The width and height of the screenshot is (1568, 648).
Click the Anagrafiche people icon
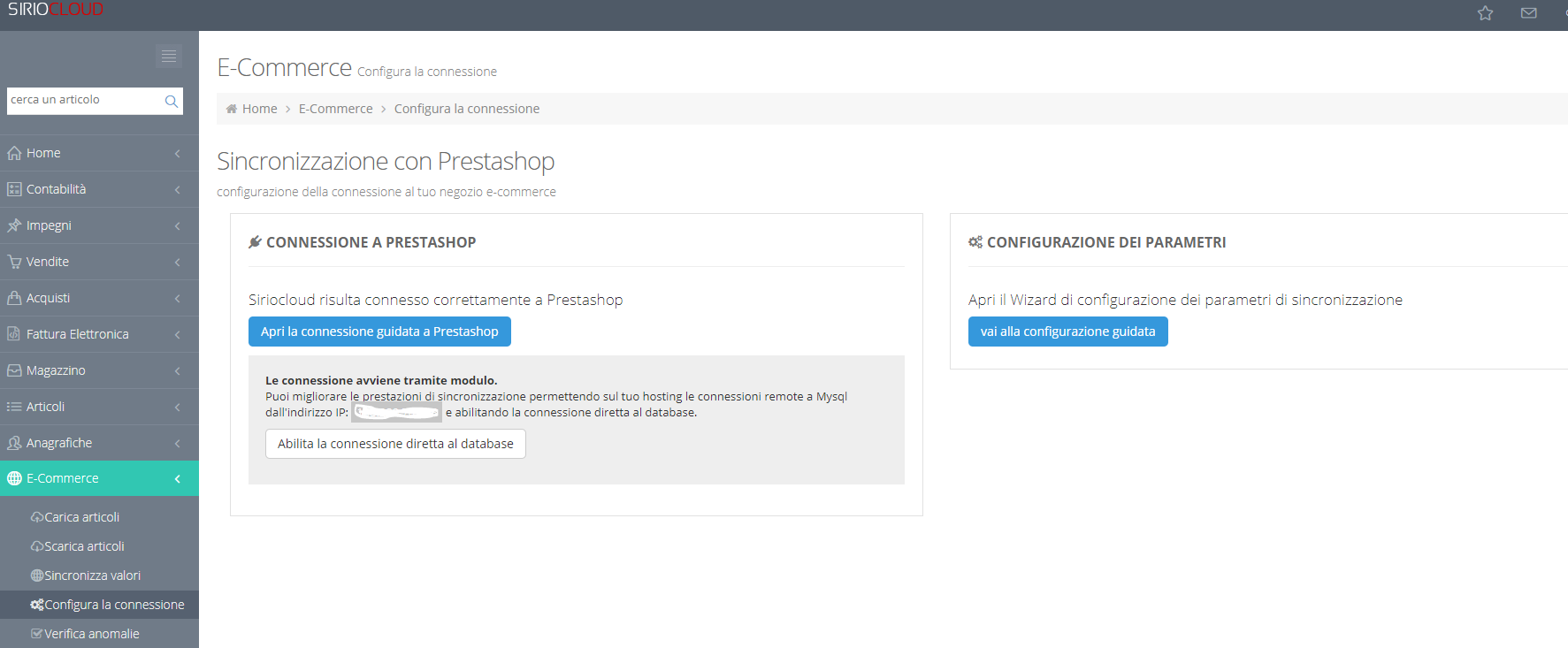pyautogui.click(x=14, y=443)
